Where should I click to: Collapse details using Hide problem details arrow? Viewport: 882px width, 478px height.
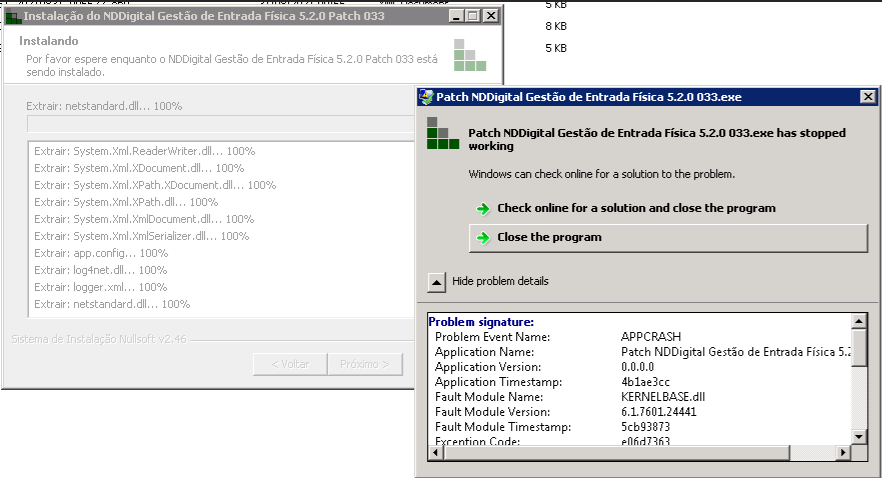click(x=437, y=282)
